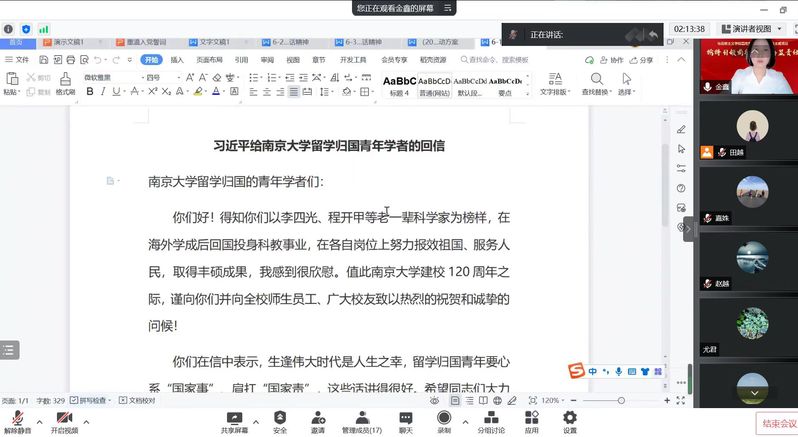Click the 共享屏幕 share screen icon
Image resolution: width=798 pixels, height=437 pixels.
click(235, 419)
